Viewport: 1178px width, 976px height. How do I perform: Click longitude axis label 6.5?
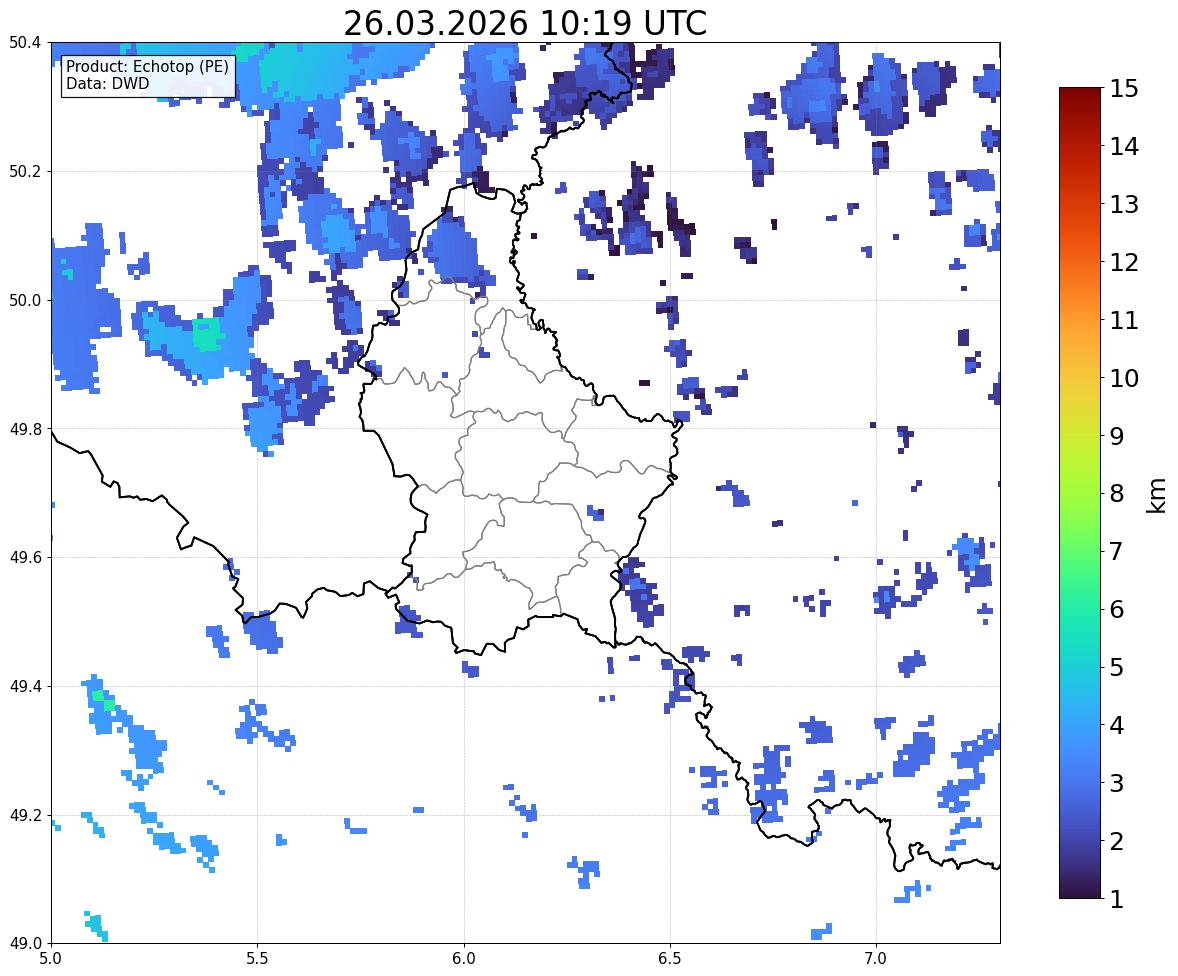(x=670, y=959)
